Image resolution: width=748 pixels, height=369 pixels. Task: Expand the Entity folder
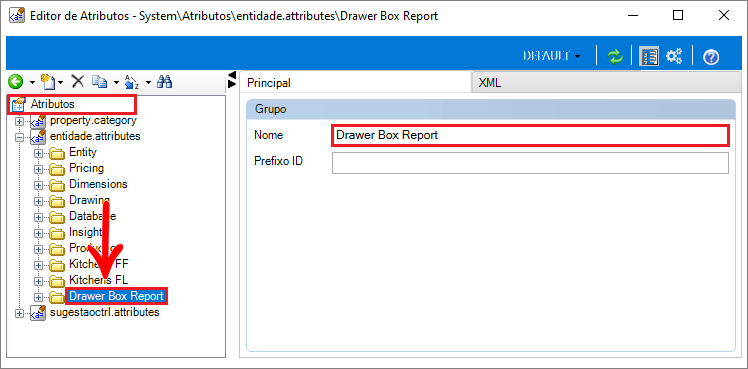(x=39, y=154)
